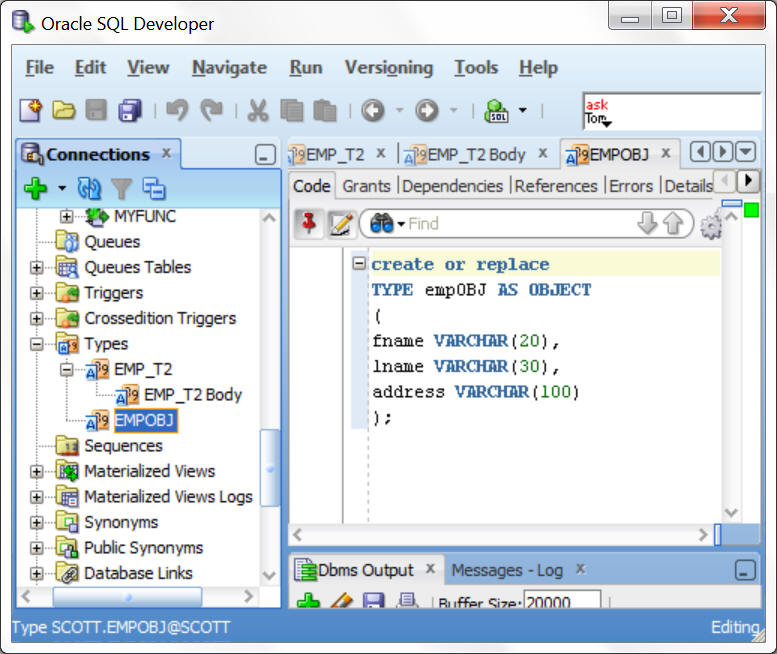The height and width of the screenshot is (654, 777).
Task: Switch to the Messages - Log tab
Action: click(x=507, y=570)
